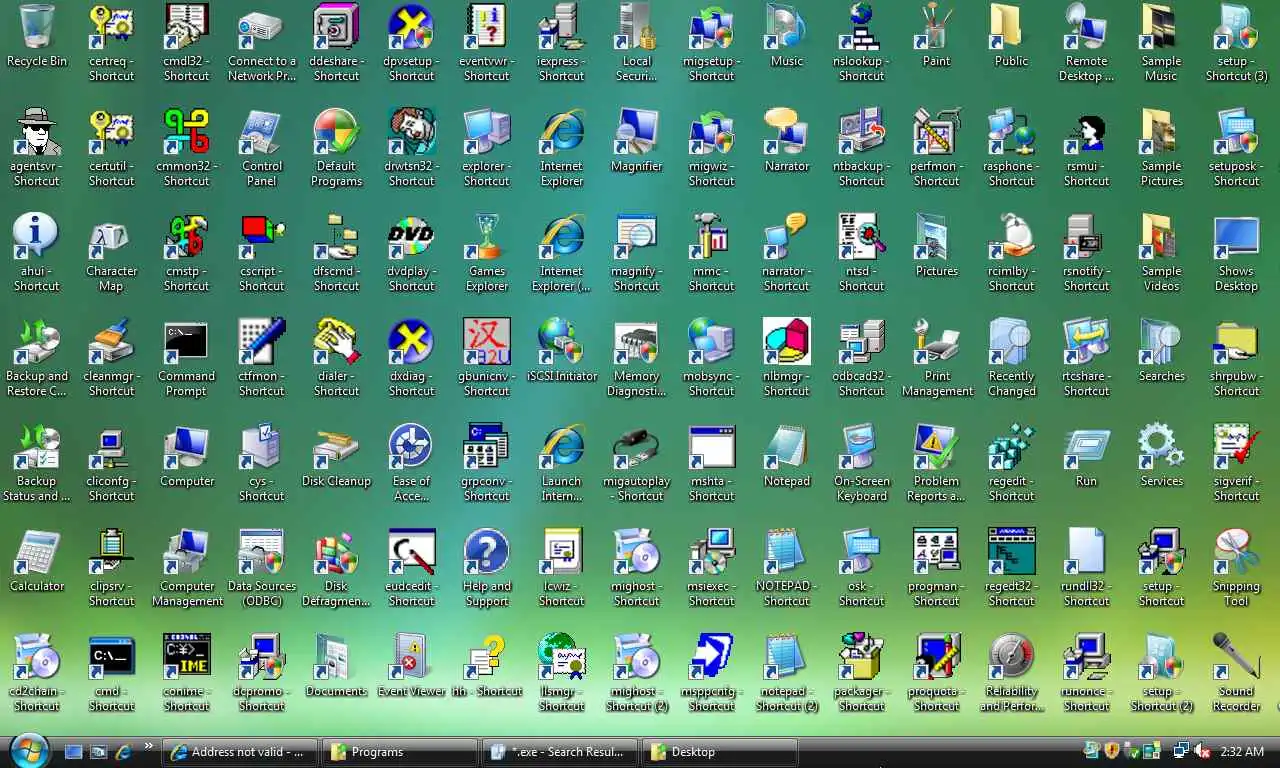The height and width of the screenshot is (768, 1280).
Task: Click the Local Security Policy icon
Action: pyautogui.click(x=636, y=44)
